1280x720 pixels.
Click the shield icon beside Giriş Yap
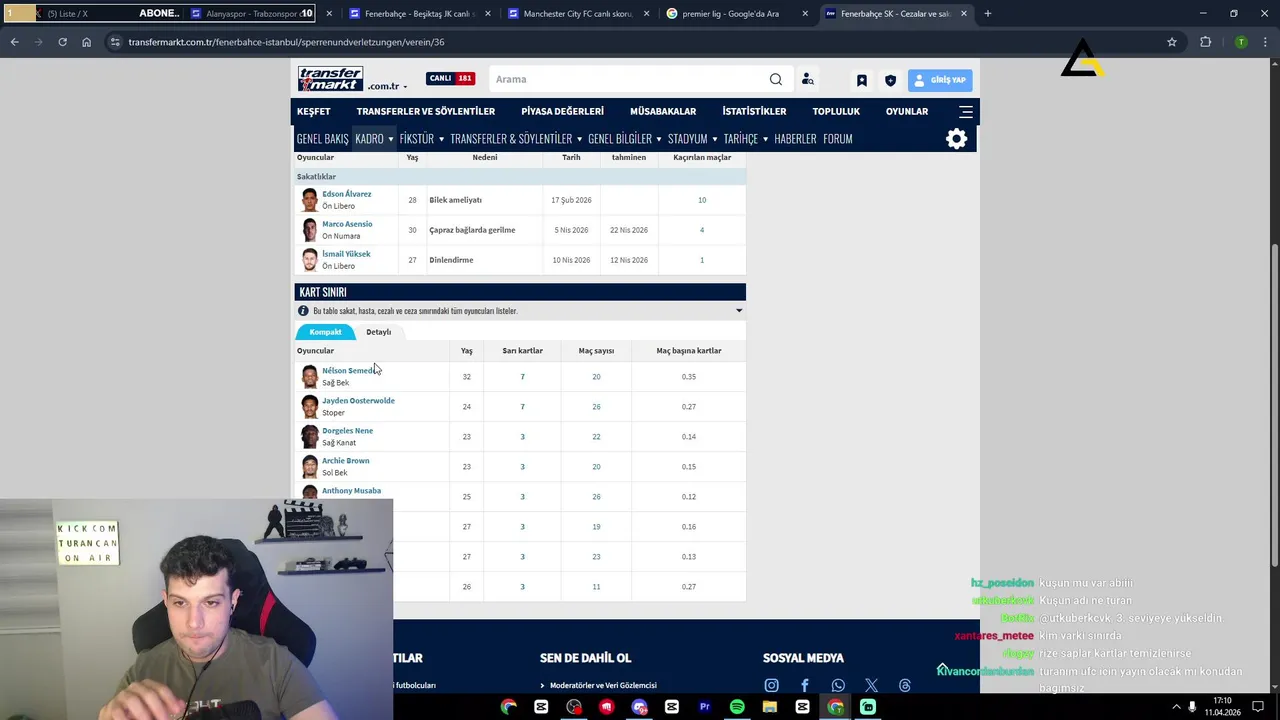coord(890,80)
